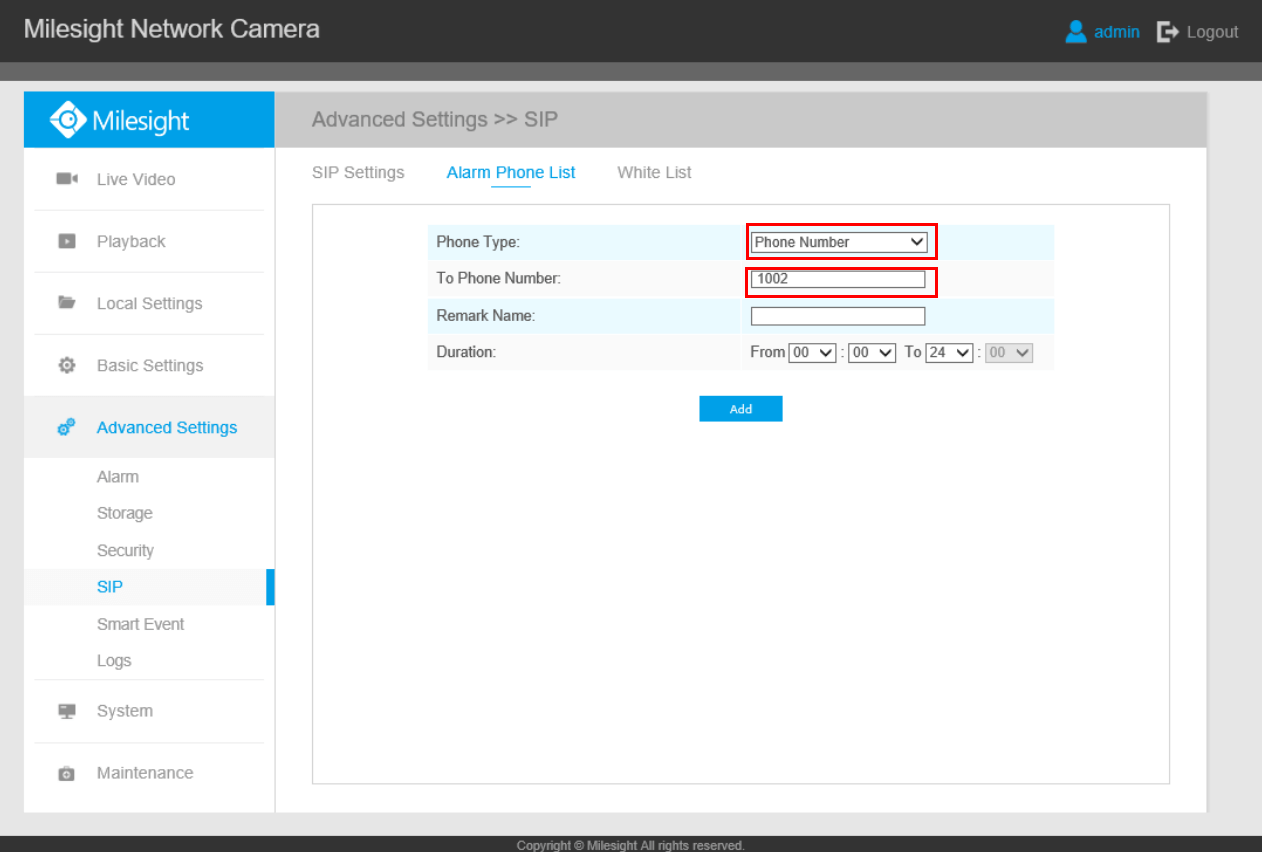Click the Advanced Settings gears icon

67,427
